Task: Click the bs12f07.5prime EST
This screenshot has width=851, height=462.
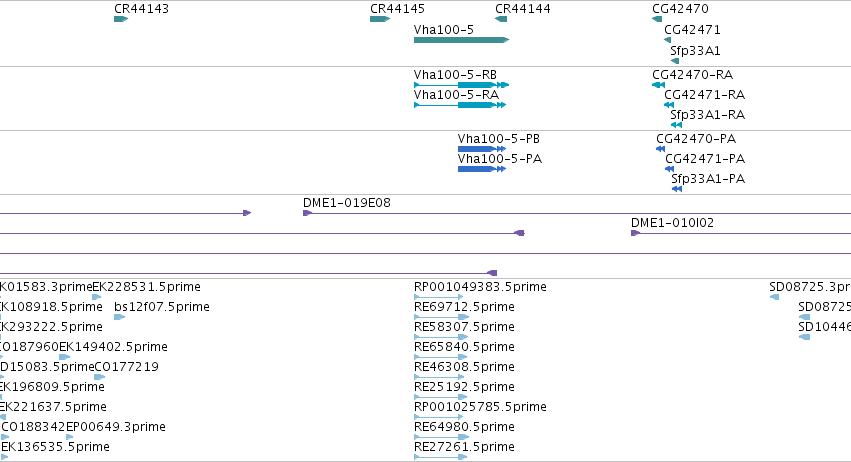Action: 119,317
